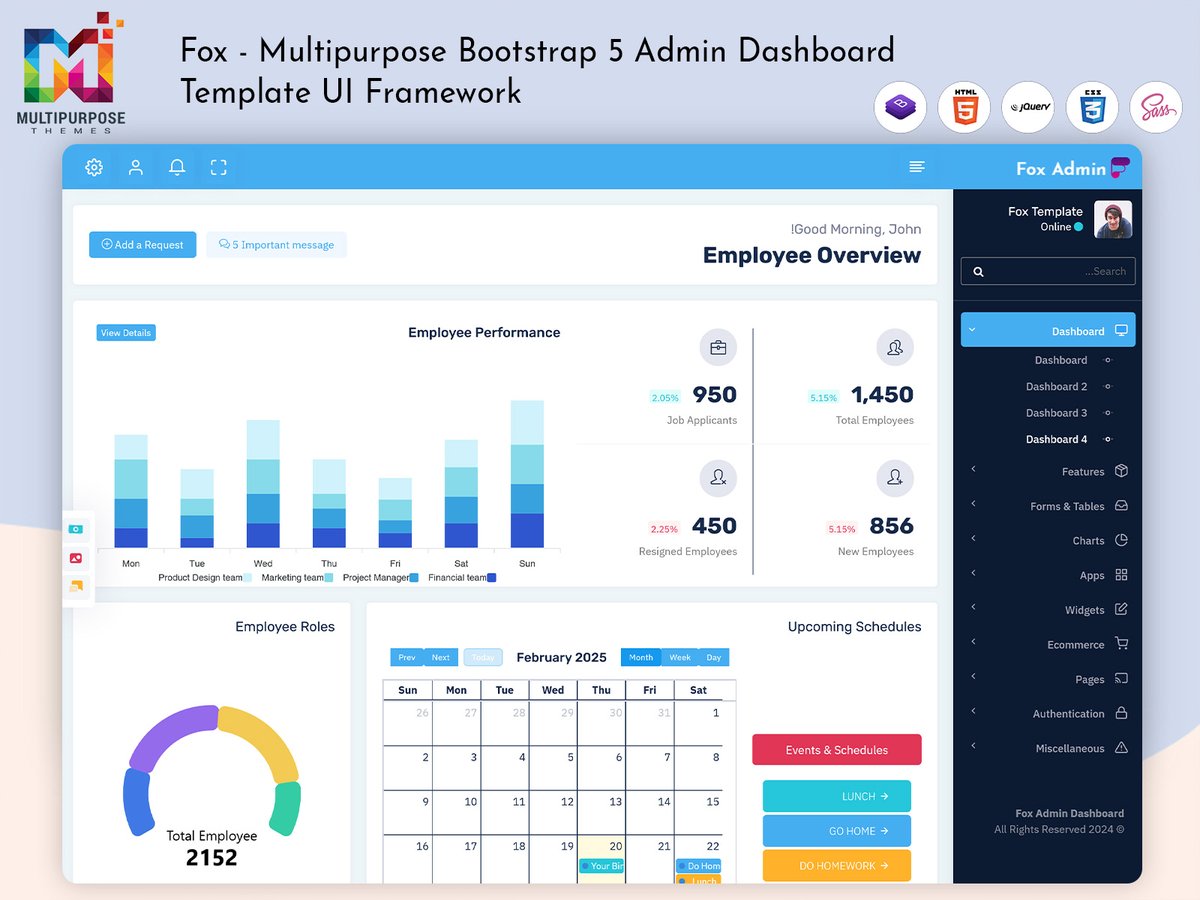The image size is (1200, 900).
Task: Click the GO HOME schedule button
Action: tap(837, 831)
